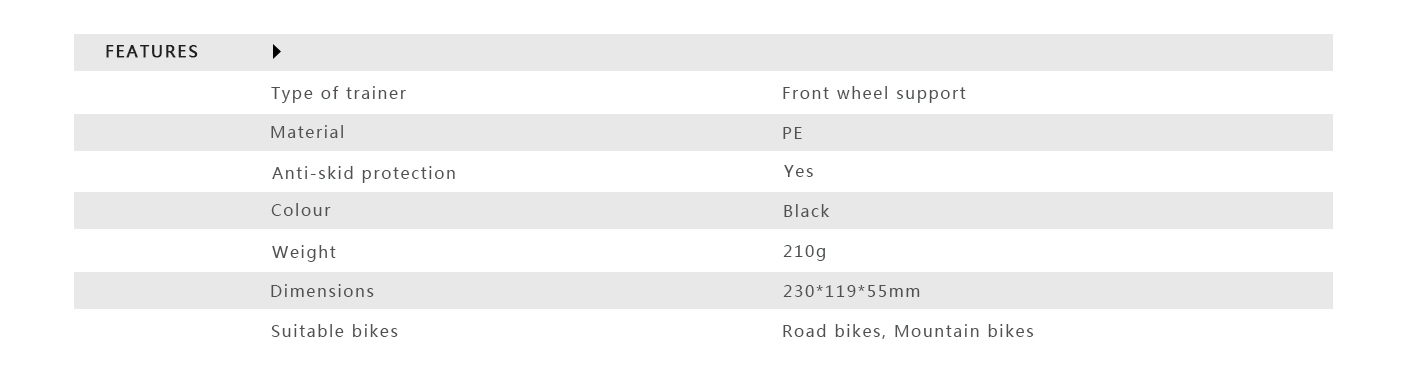This screenshot has height=379, width=1417.
Task: Select the 'PE' material value
Action: click(x=792, y=133)
